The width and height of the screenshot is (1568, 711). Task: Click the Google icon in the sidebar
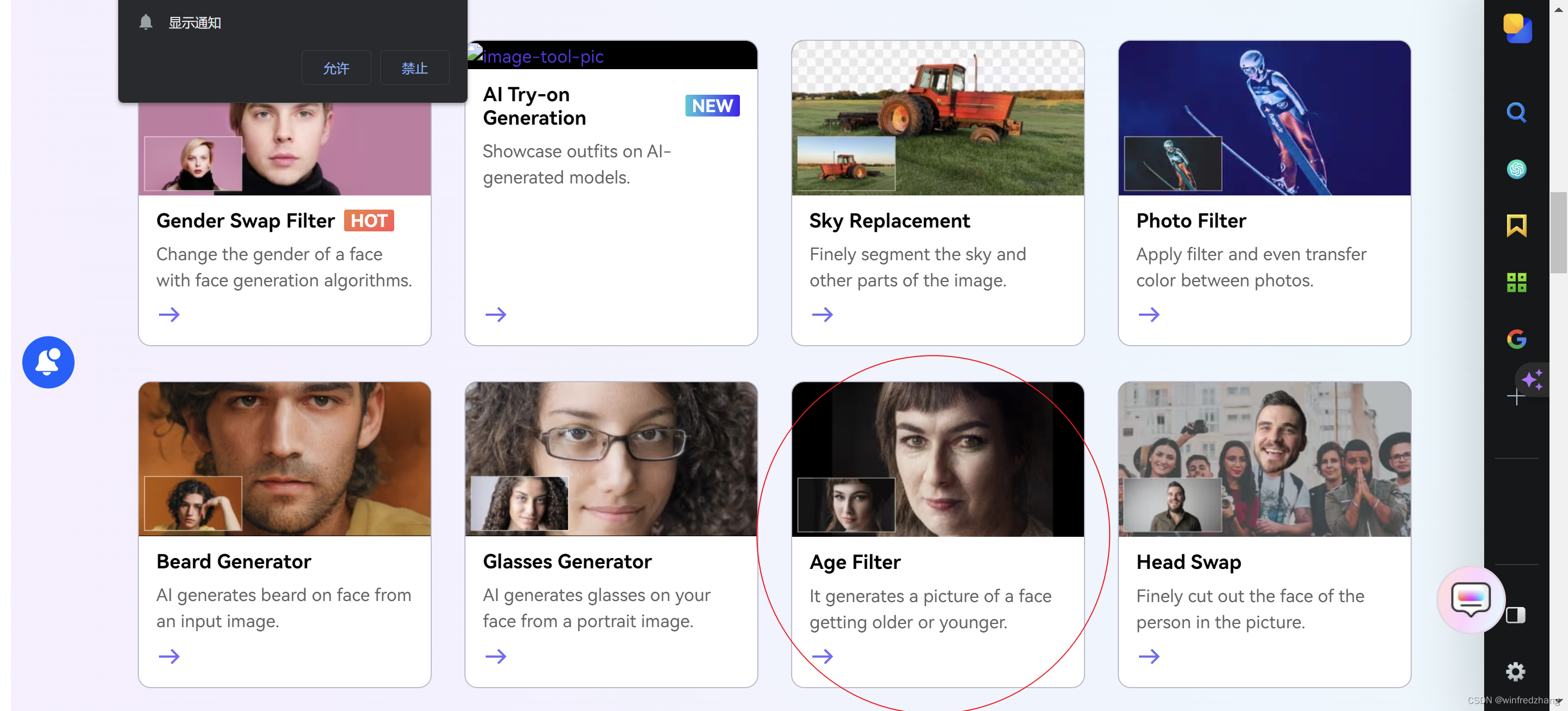point(1516,339)
